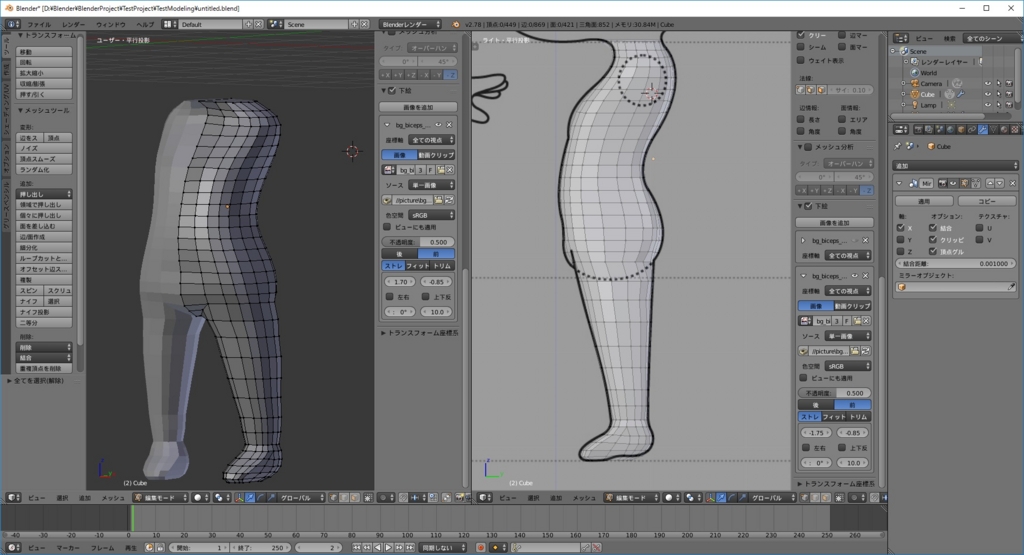Expand the トランスフォーム座標系 panel in left view
This screenshot has height=555, width=1024.
420,332
